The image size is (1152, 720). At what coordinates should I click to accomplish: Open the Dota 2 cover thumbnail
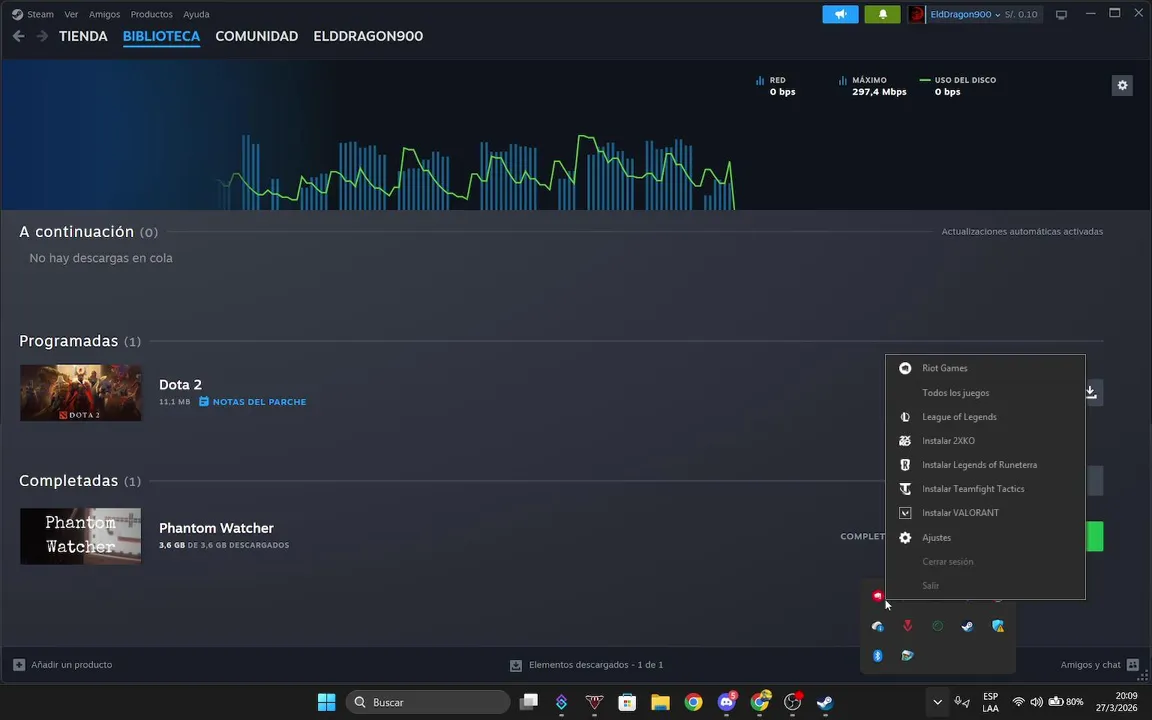(x=81, y=393)
